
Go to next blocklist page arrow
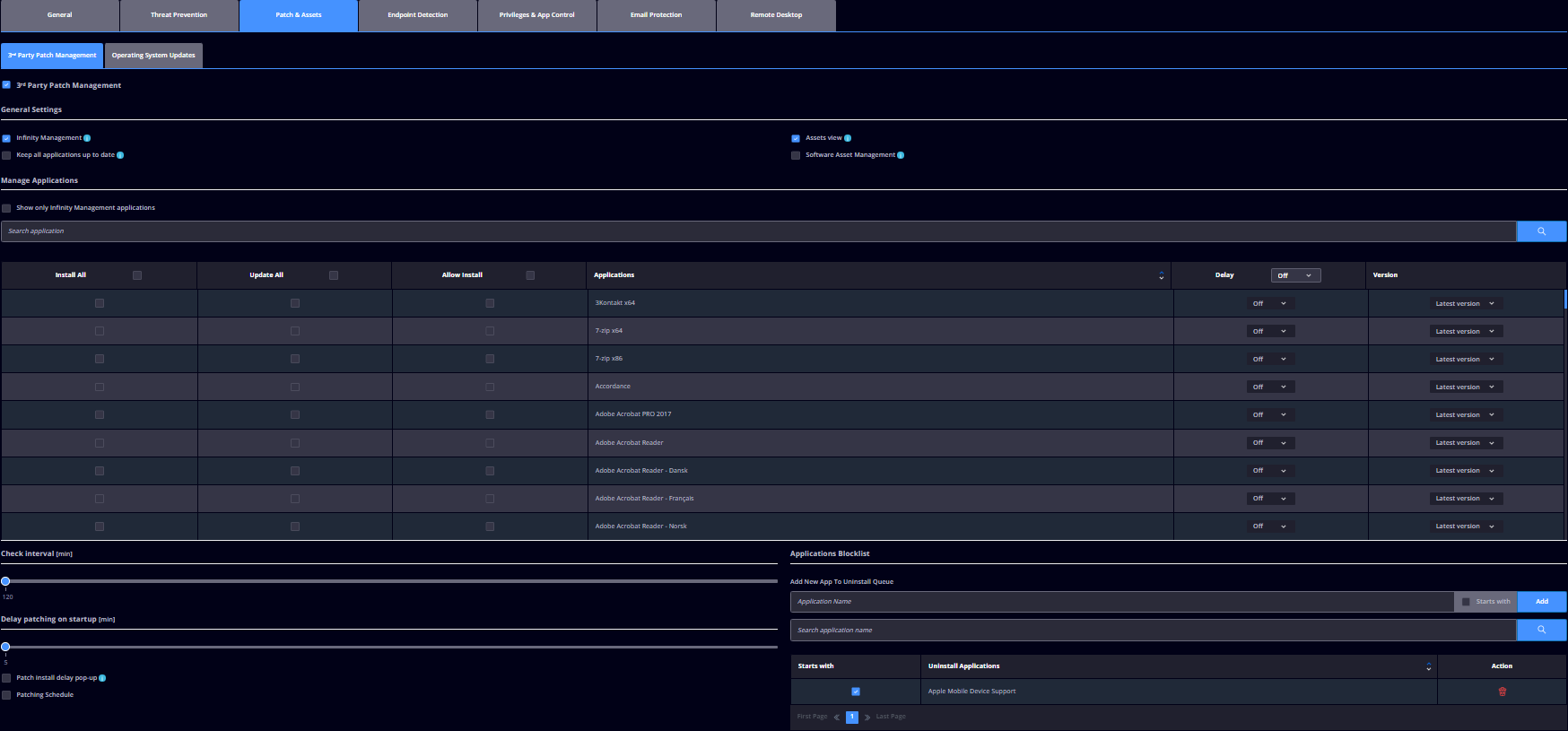(867, 717)
